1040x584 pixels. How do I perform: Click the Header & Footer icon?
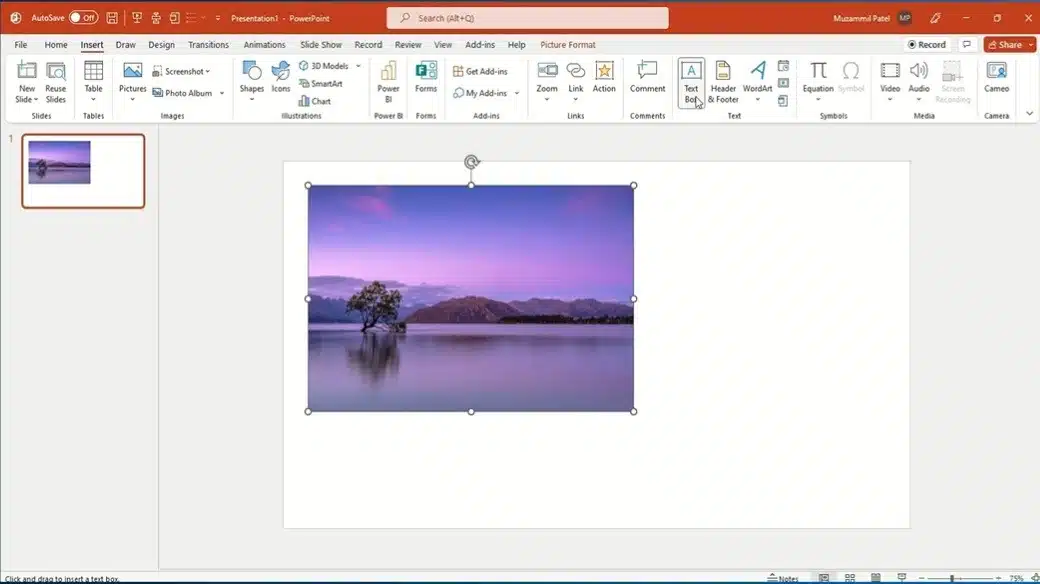[723, 80]
